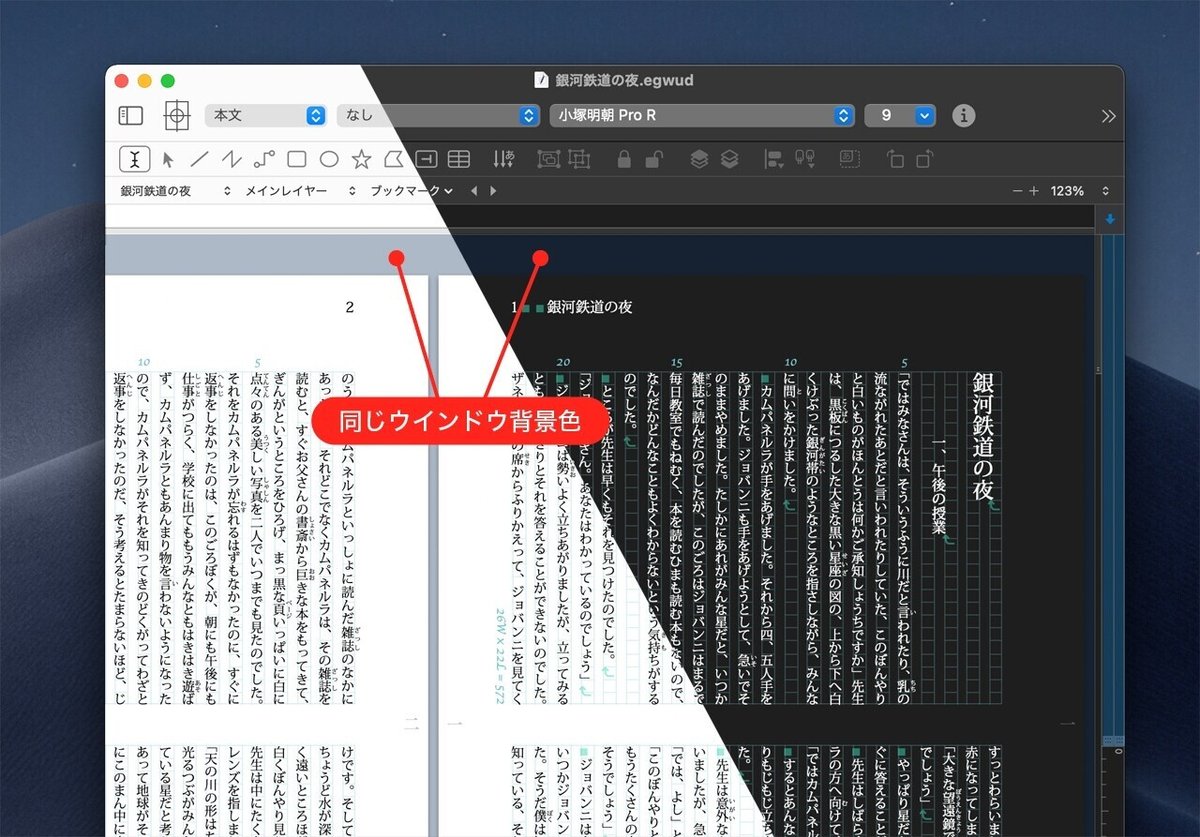
Task: Click the blue down arrow ruler button
Action: click(x=1110, y=219)
